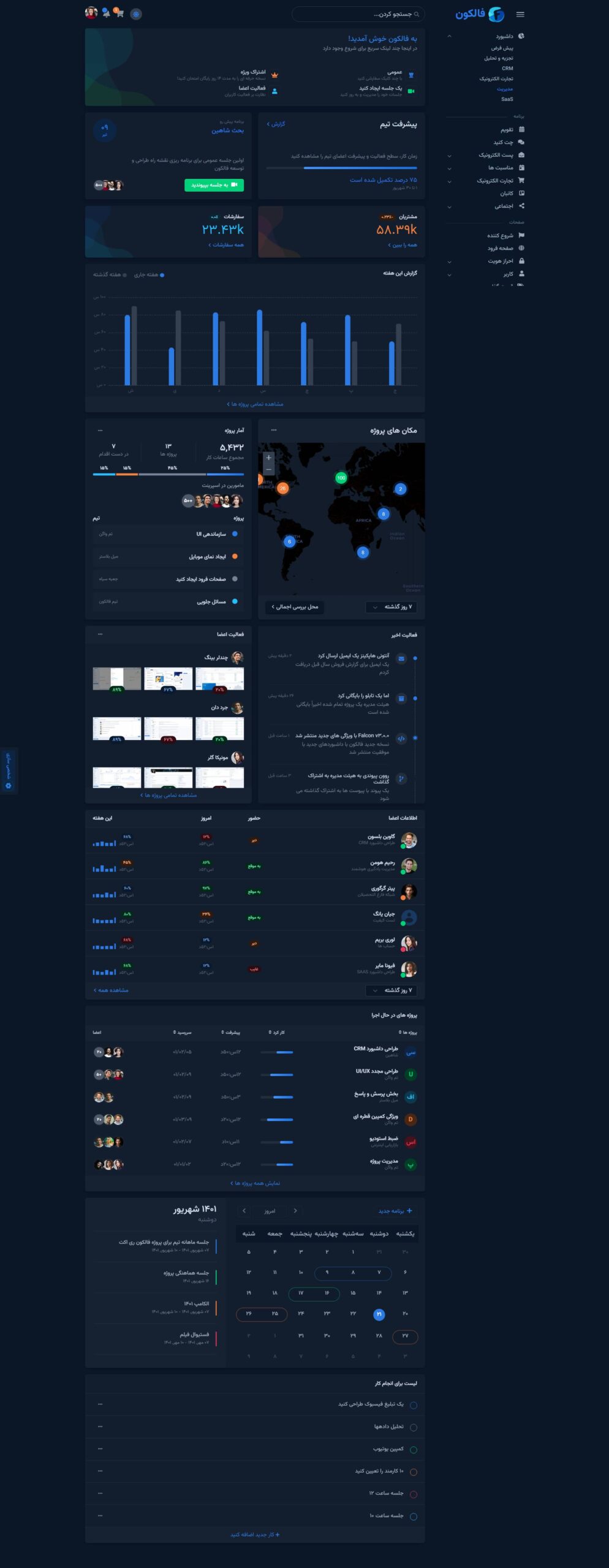Click همه سفارشات link
The width and height of the screenshot is (609, 1568).
225,245
